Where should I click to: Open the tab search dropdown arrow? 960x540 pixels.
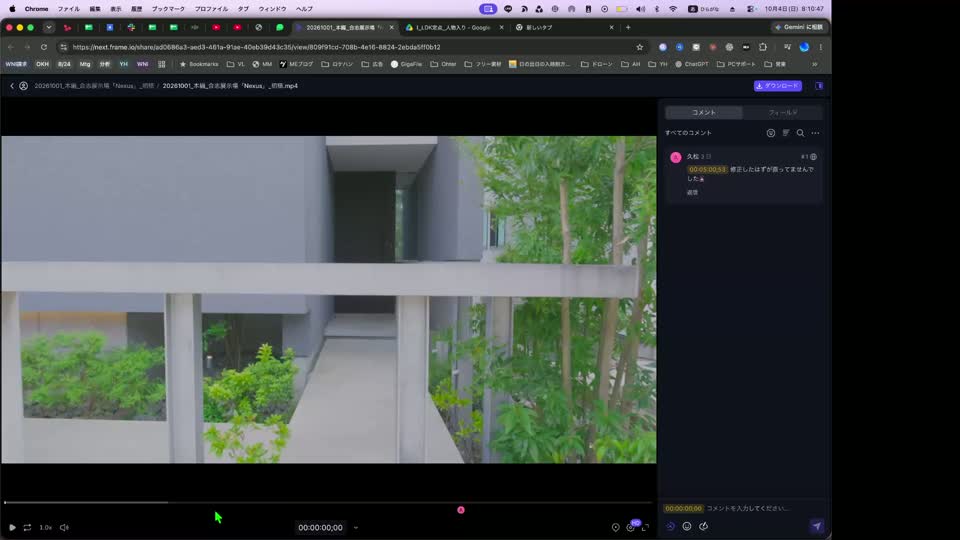48,28
